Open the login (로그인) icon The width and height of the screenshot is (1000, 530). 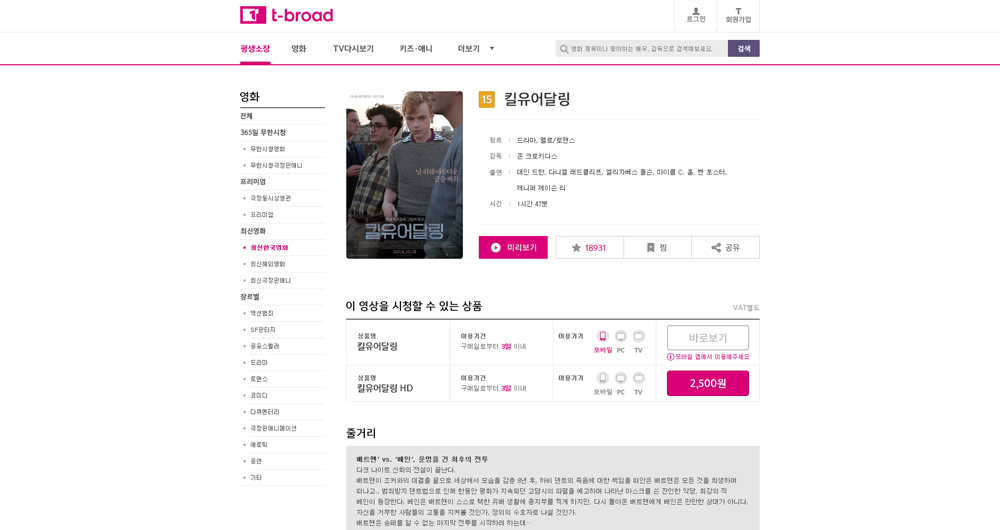coord(696,15)
